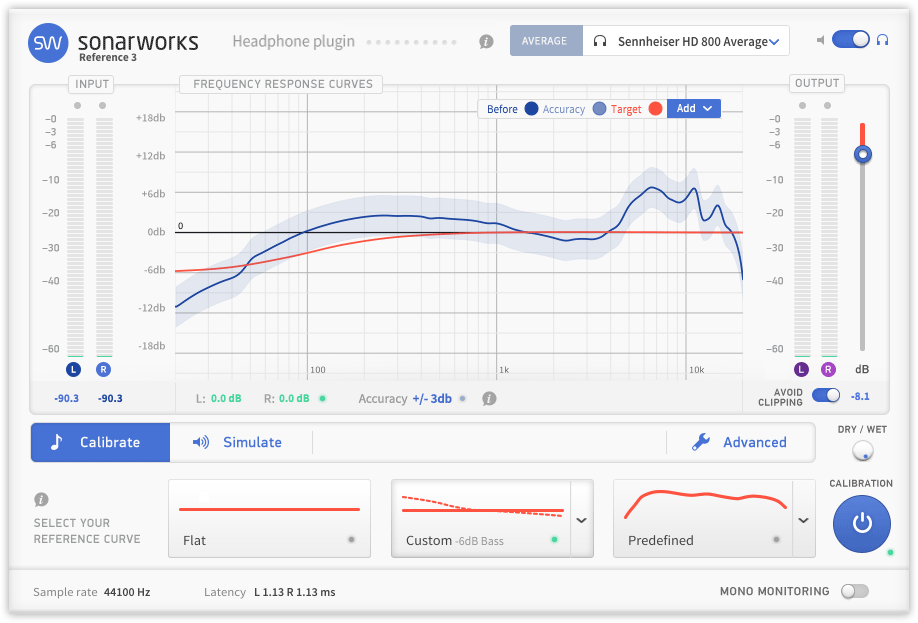Click the headphones icon right of the output switch

(x=882, y=40)
